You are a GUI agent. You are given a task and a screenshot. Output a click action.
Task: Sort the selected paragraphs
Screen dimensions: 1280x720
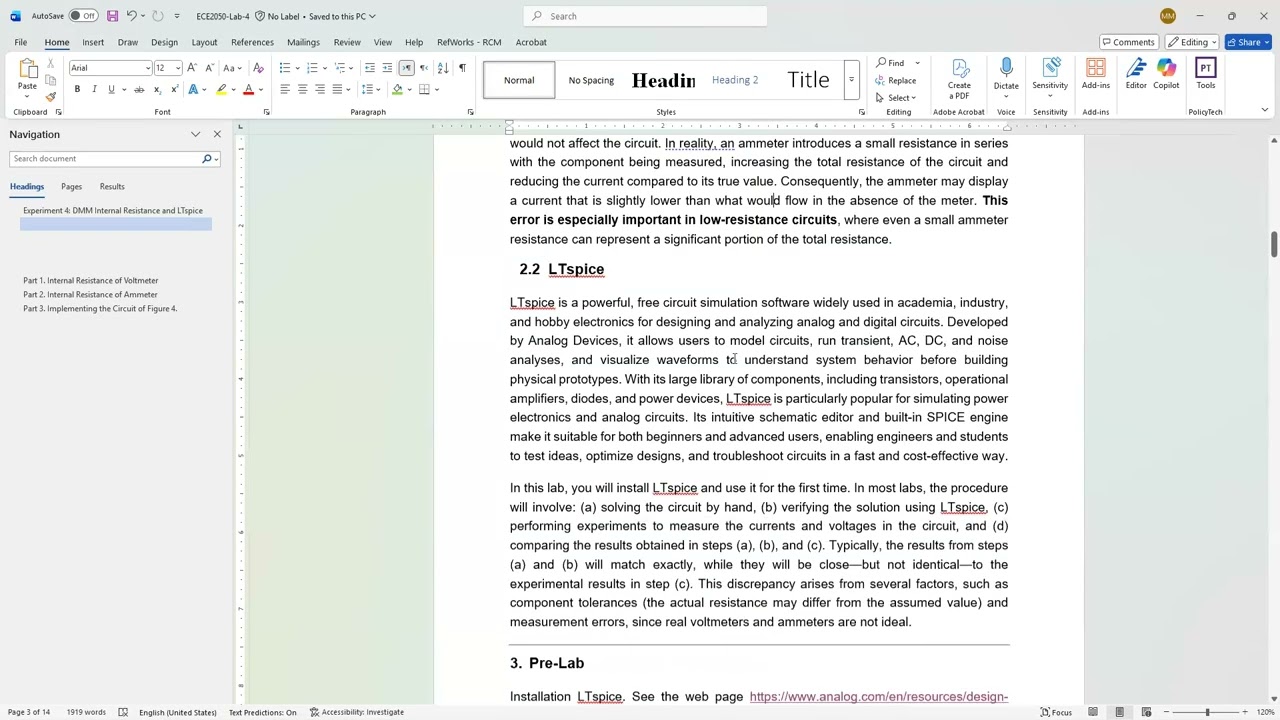coord(443,68)
